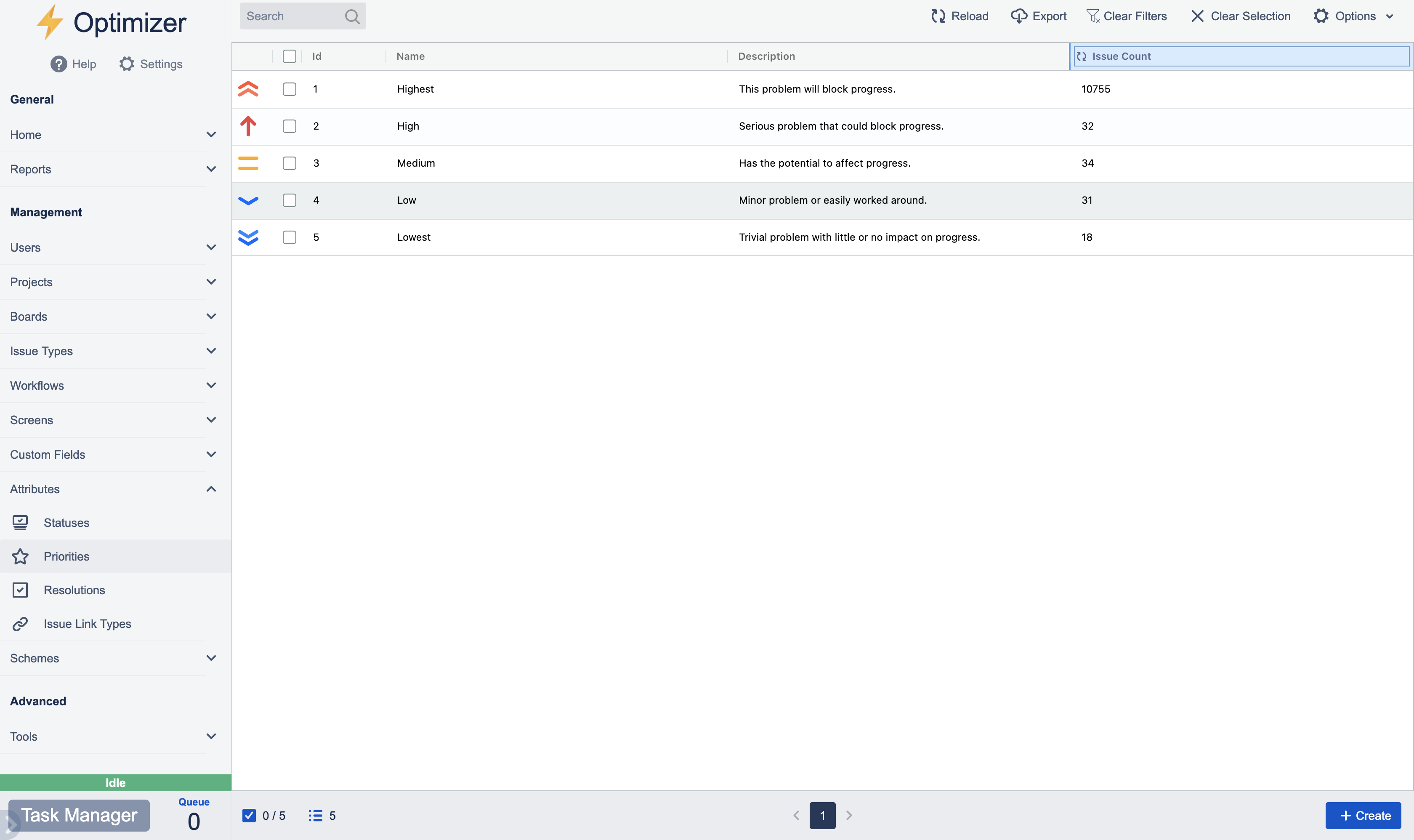The image size is (1414, 840).
Task: Click the Lowest priority blue double-chevron icon
Action: [x=248, y=237]
